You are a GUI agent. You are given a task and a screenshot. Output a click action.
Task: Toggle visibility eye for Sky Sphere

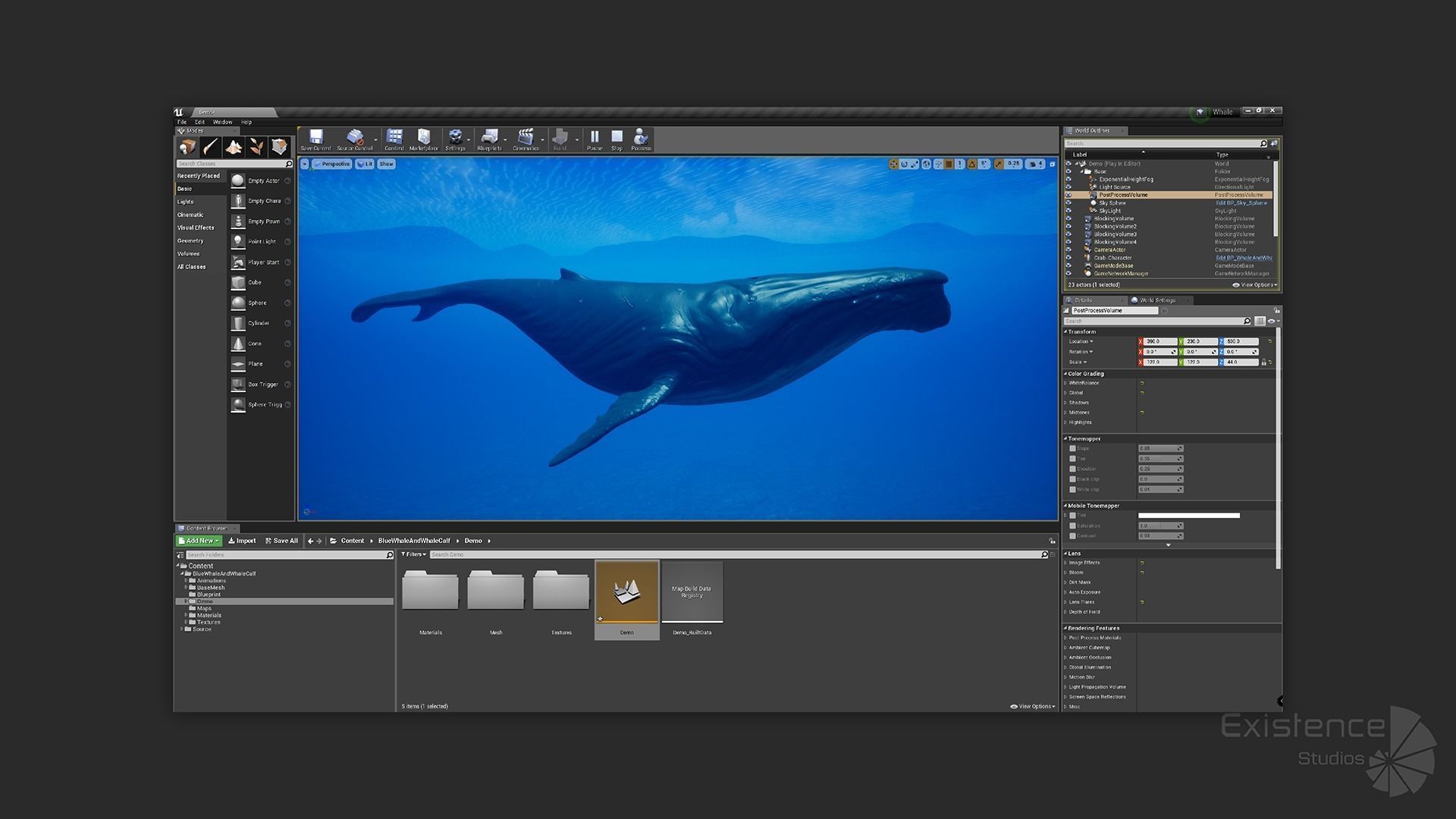click(1068, 203)
